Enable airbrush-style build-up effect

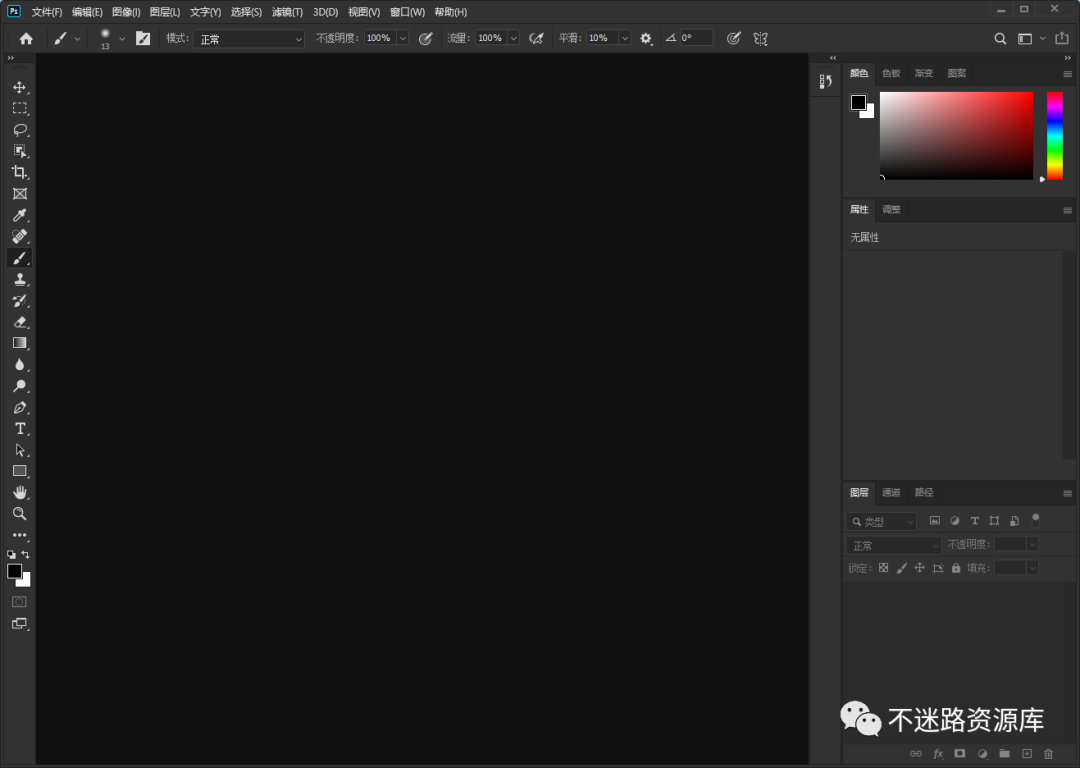click(x=536, y=38)
